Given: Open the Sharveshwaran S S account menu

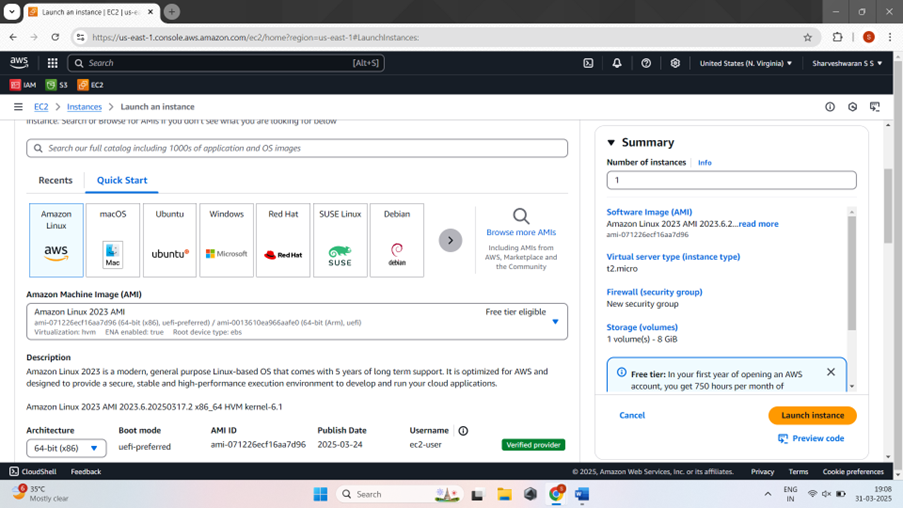Looking at the screenshot, I should click(x=847, y=63).
